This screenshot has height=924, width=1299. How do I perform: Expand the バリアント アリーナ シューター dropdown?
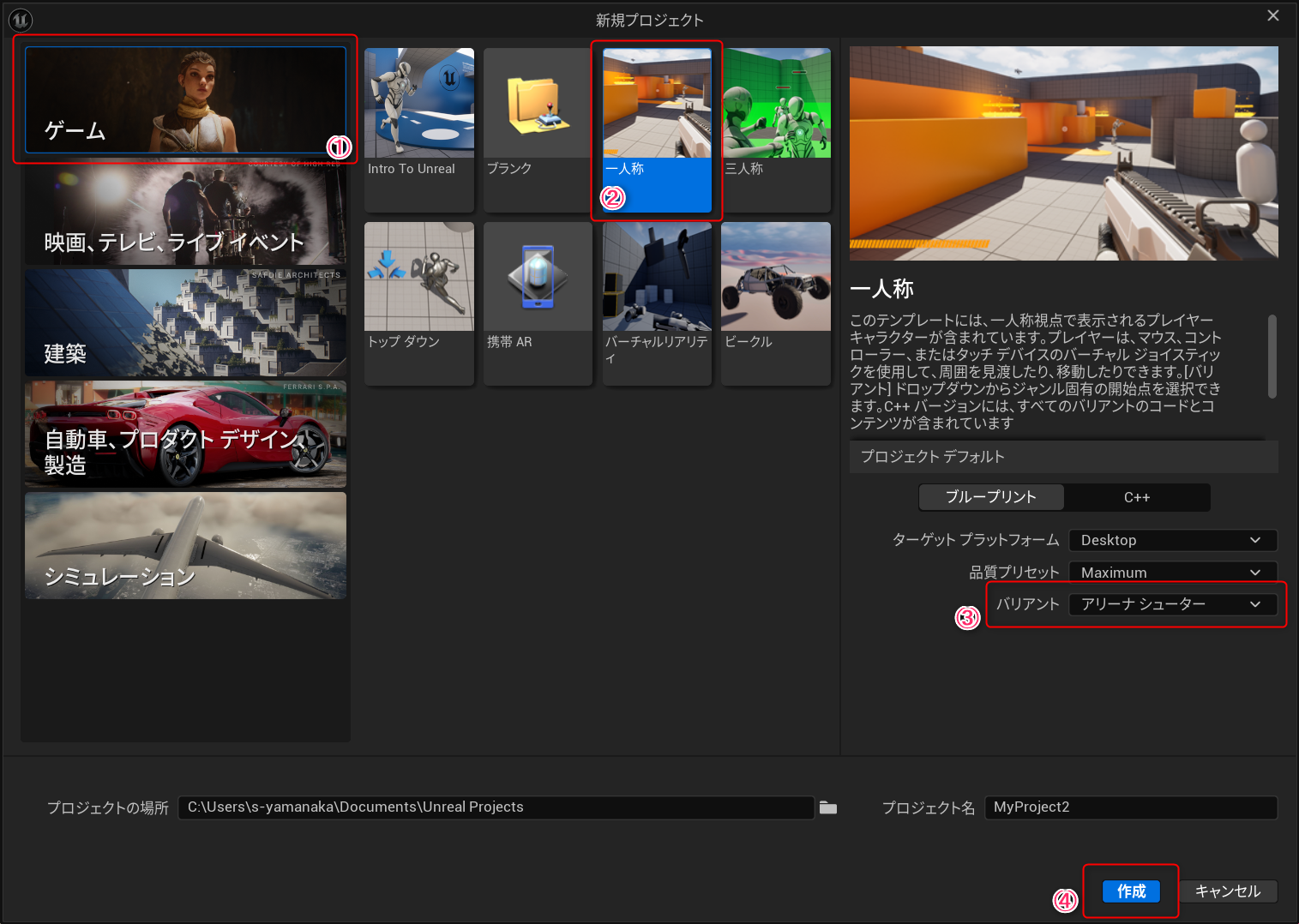tap(1172, 604)
